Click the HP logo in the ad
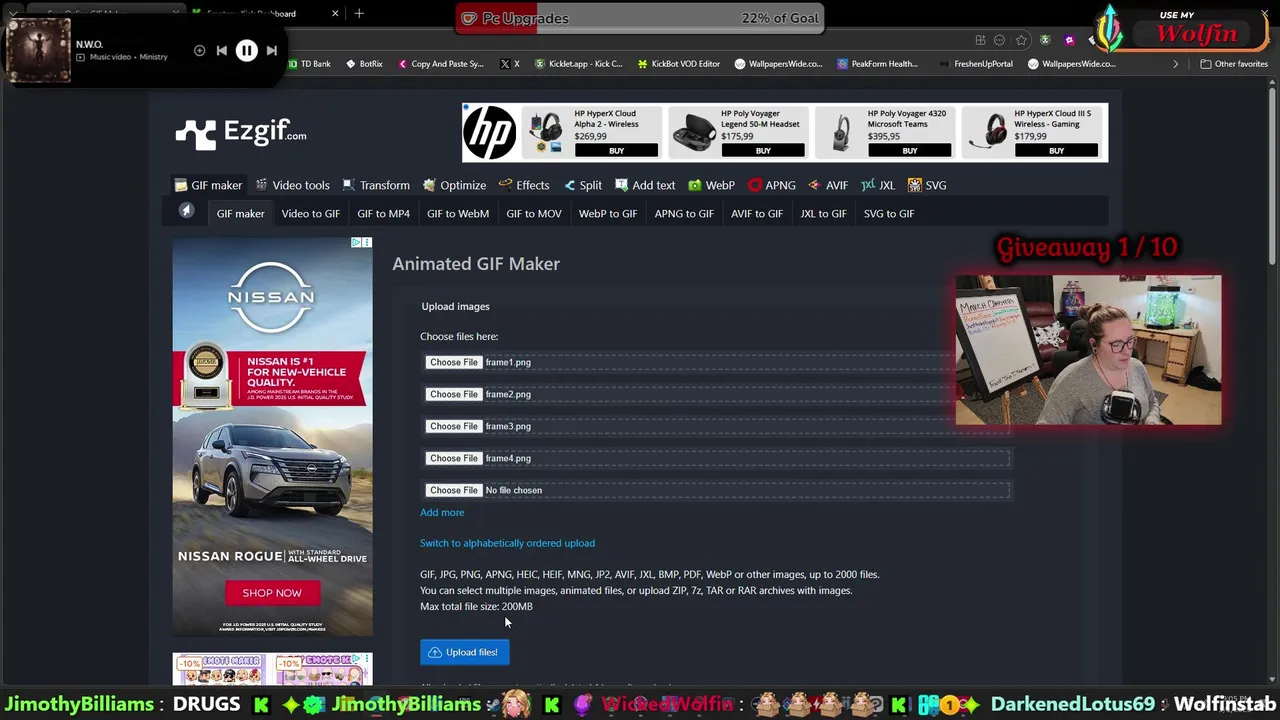Screen dimensions: 1280x720 490,132
